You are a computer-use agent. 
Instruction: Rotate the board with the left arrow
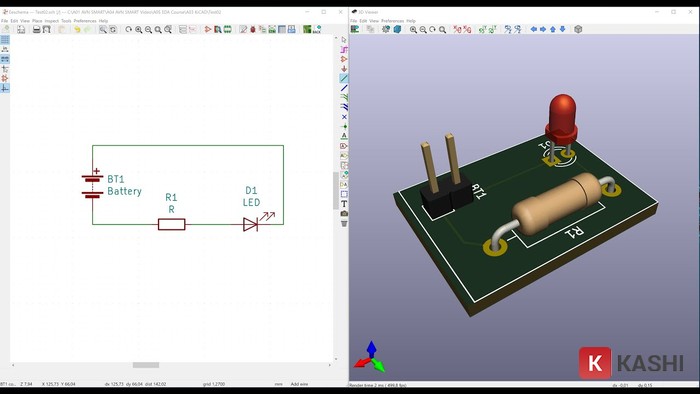(533, 29)
